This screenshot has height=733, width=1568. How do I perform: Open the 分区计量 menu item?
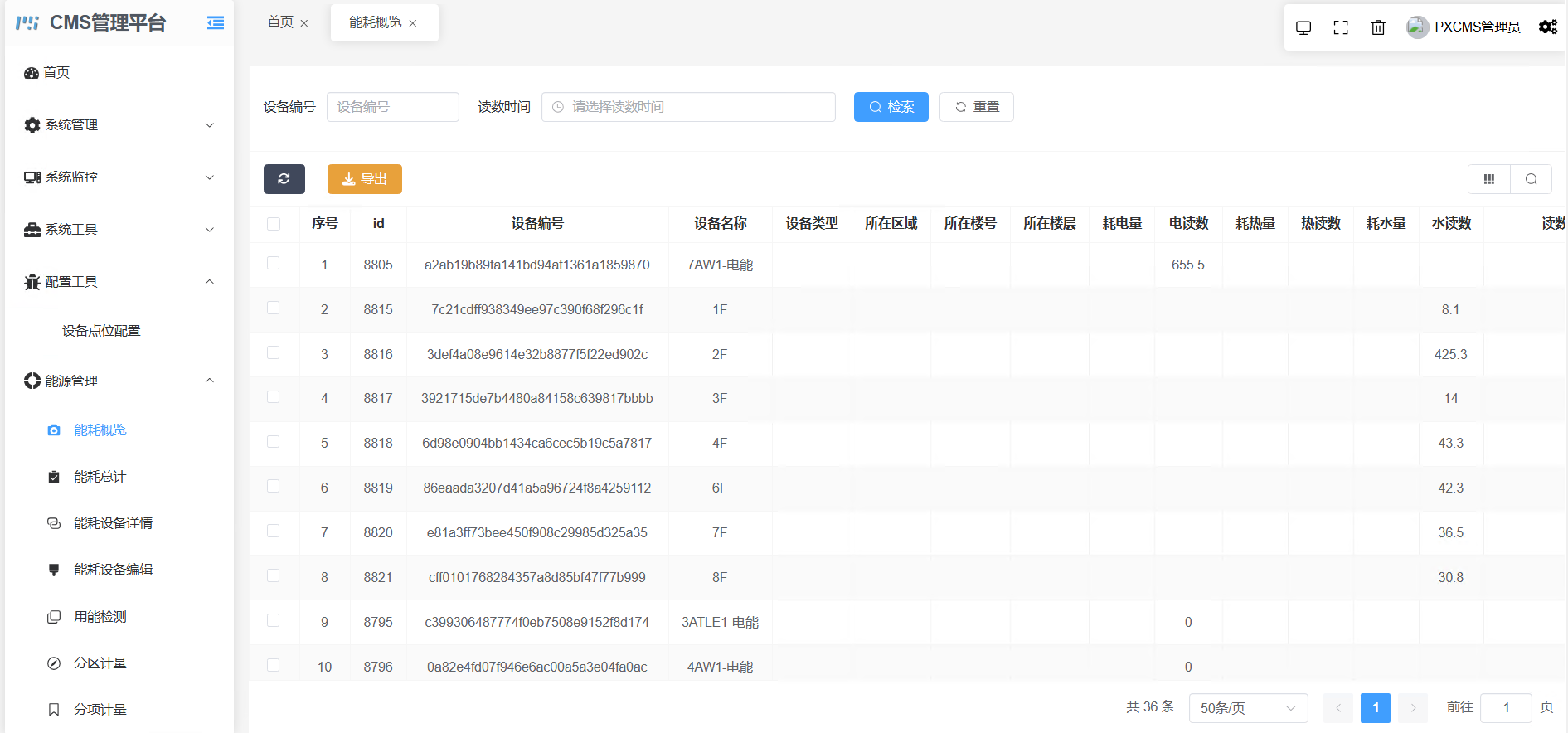coord(100,663)
